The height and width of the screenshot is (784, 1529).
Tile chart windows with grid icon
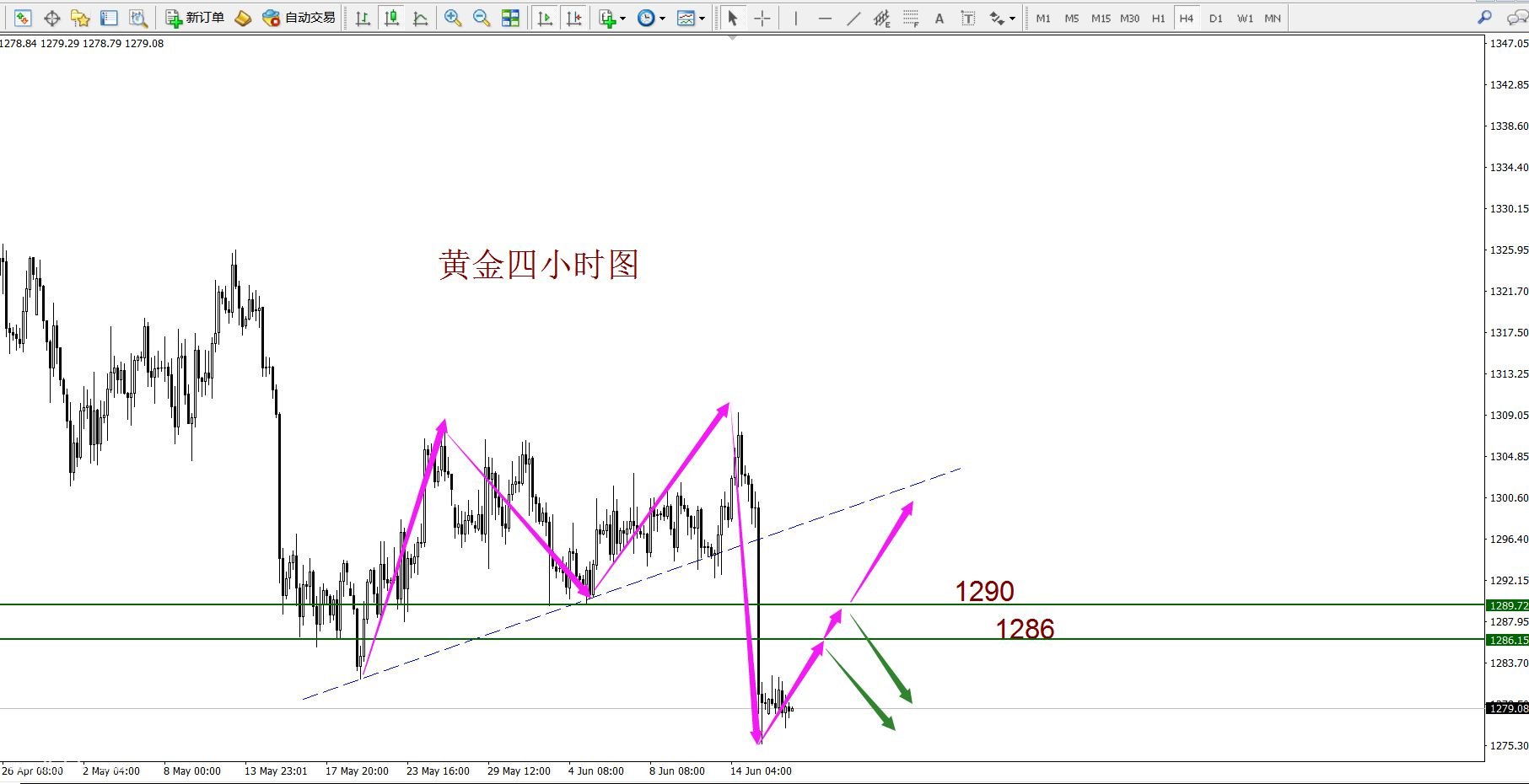pyautogui.click(x=510, y=18)
